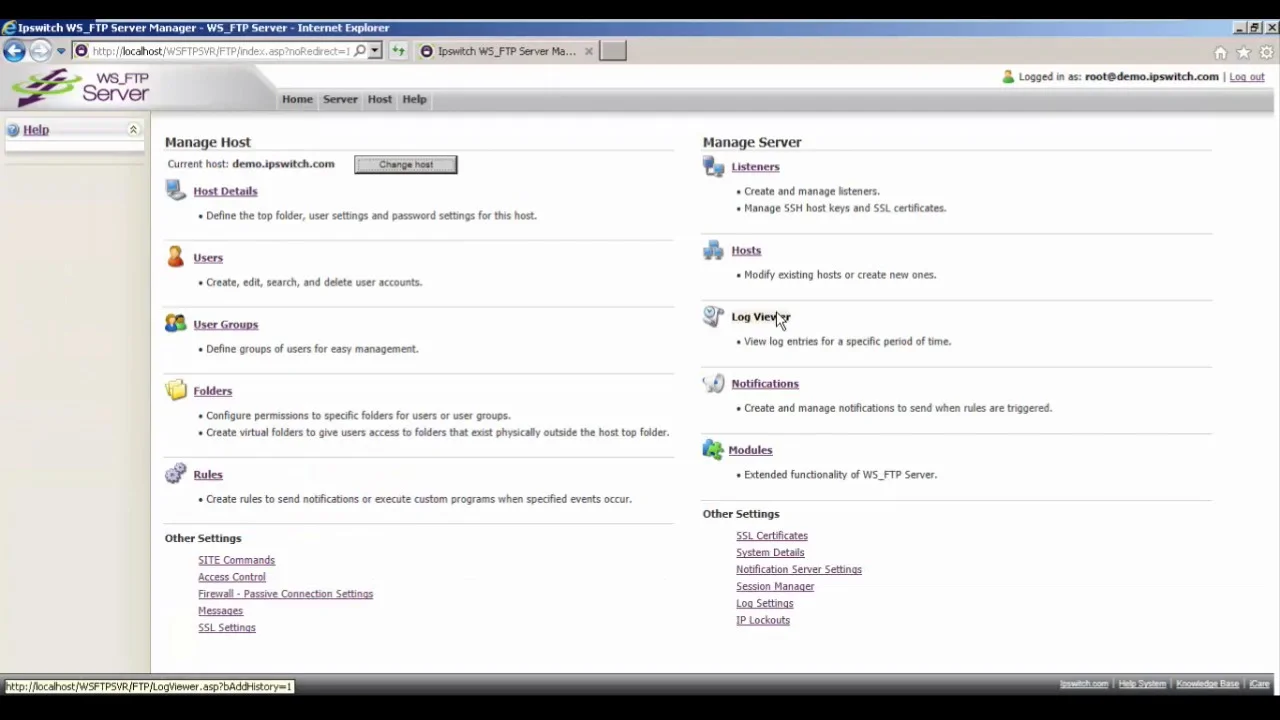Click the Change host button

click(405, 164)
